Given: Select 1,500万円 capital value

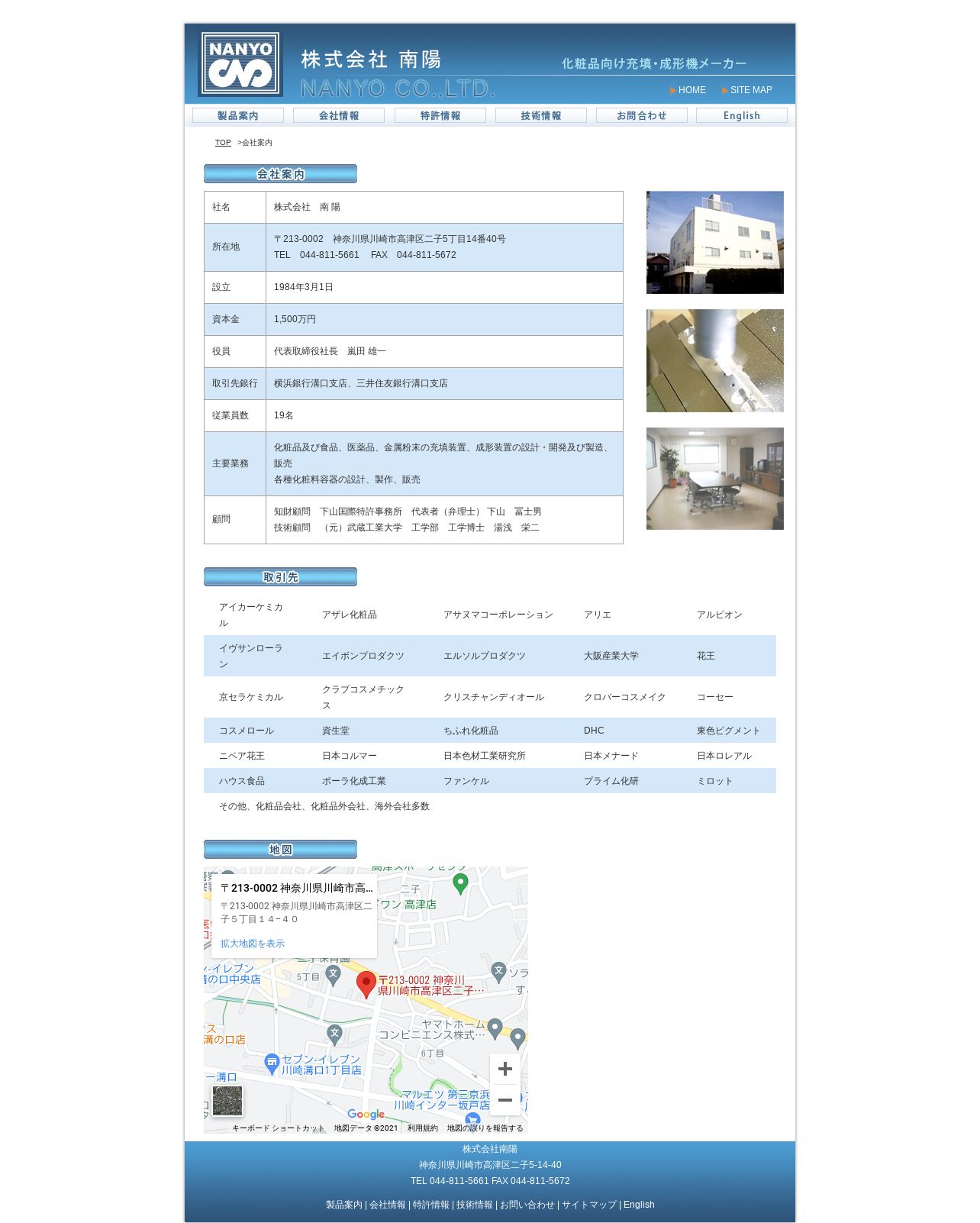Looking at the screenshot, I should pos(295,319).
